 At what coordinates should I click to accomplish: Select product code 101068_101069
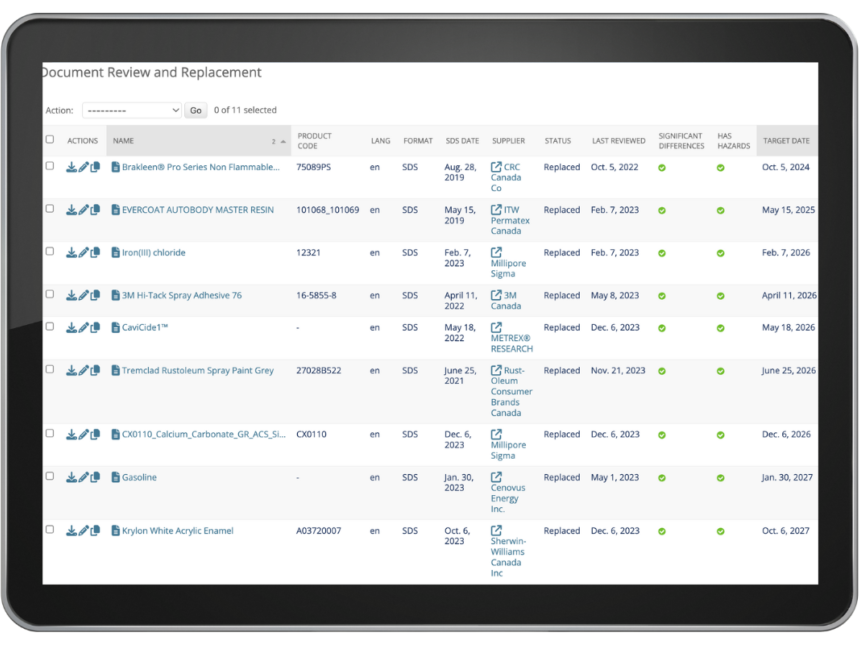coord(327,210)
